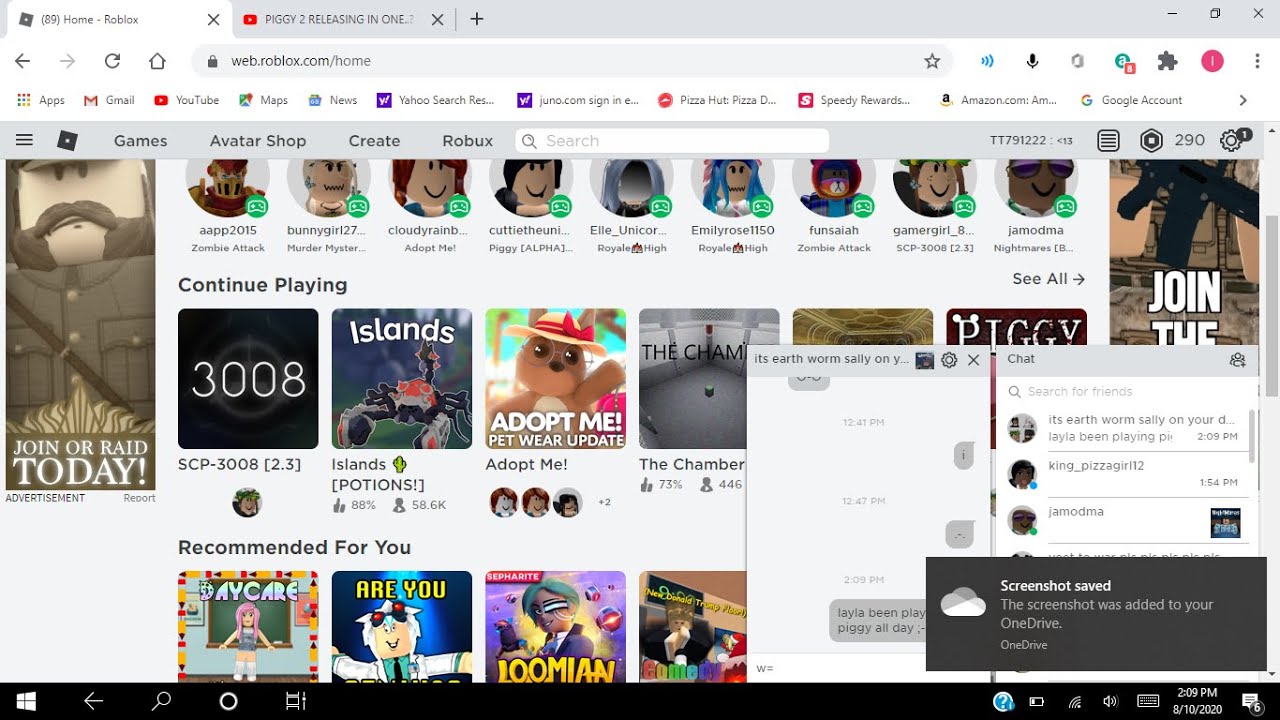Viewport: 1280px width, 720px height.
Task: Create a new chat group icon
Action: pos(1238,360)
